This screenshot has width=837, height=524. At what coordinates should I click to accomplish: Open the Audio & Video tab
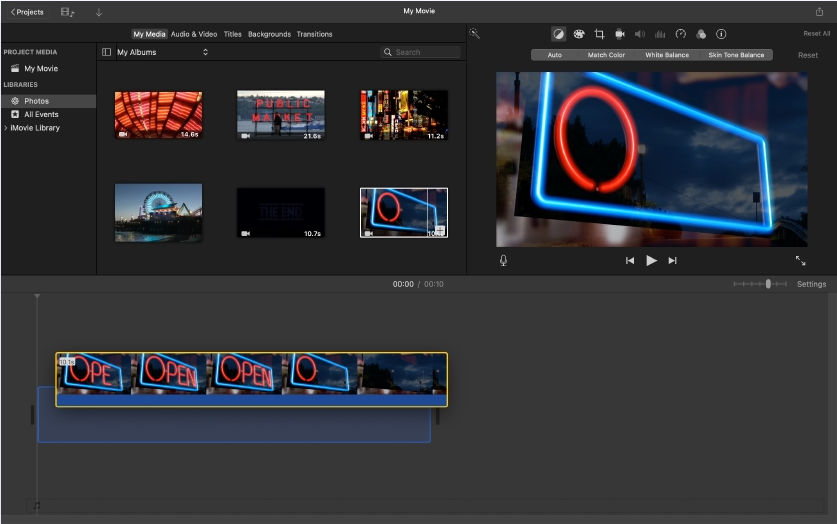point(194,34)
